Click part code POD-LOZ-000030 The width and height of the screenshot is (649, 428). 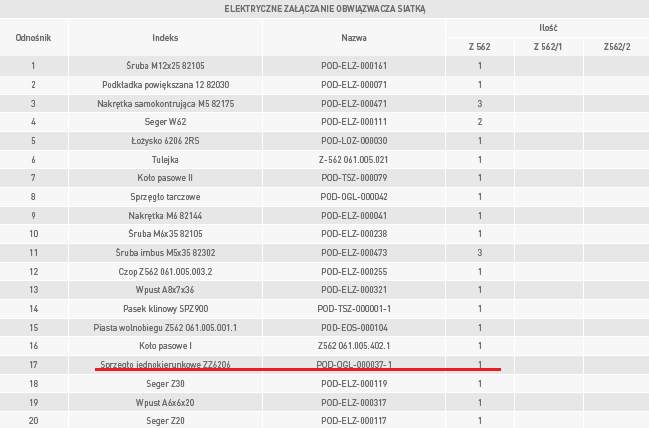[x=354, y=140]
